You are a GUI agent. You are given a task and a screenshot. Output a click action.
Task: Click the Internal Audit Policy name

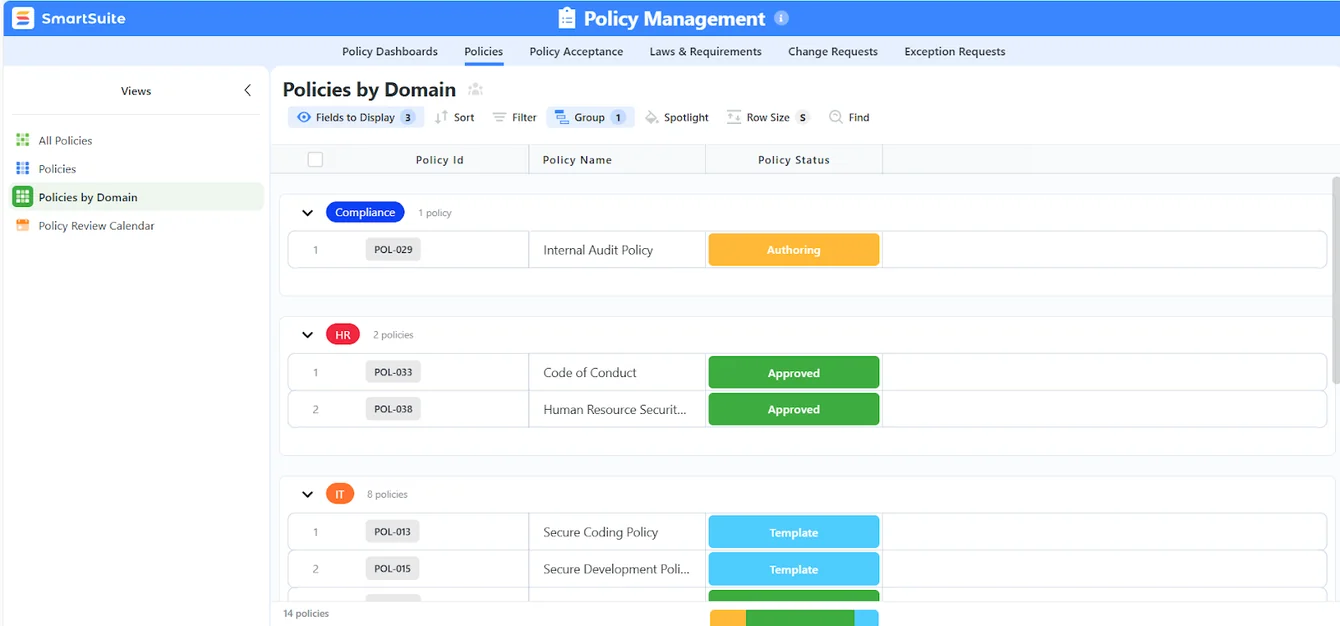point(598,250)
